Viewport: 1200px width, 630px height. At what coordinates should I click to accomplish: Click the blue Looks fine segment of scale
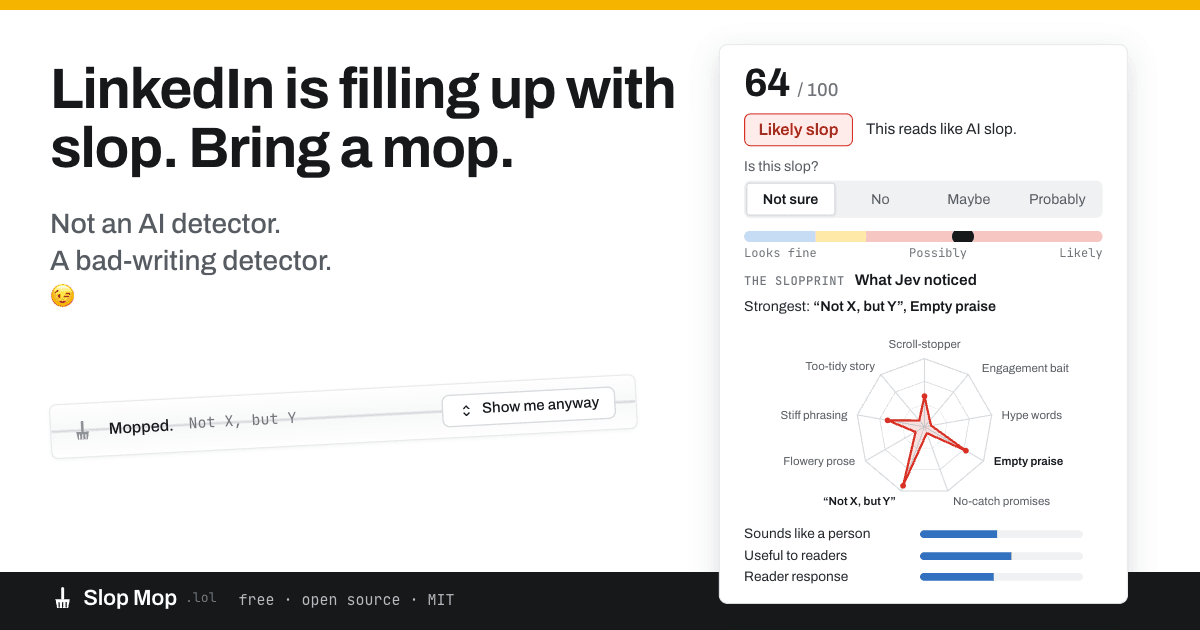pyautogui.click(x=780, y=236)
